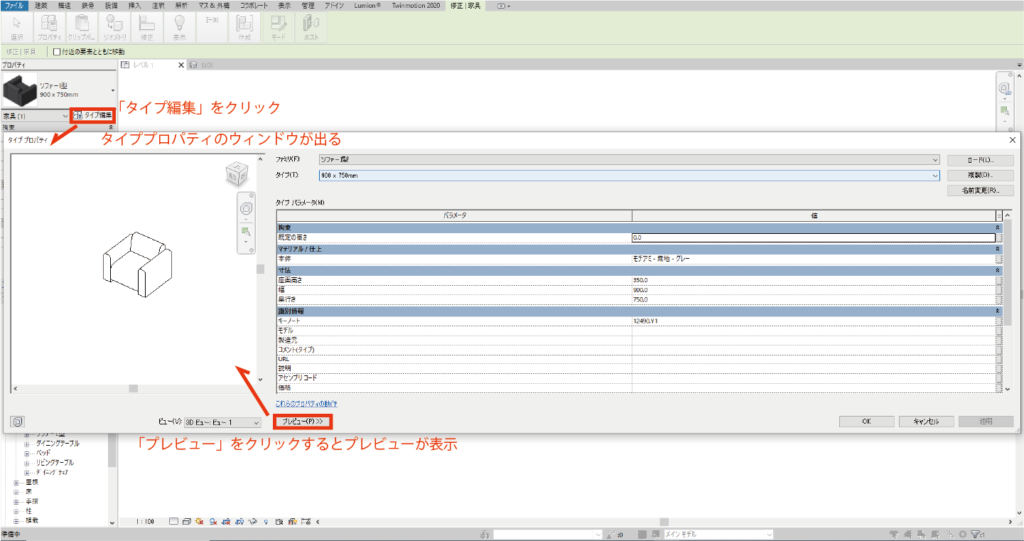Click the ViewCube in the preview pane
Viewport: 1024px width, 541px height.
(x=237, y=174)
